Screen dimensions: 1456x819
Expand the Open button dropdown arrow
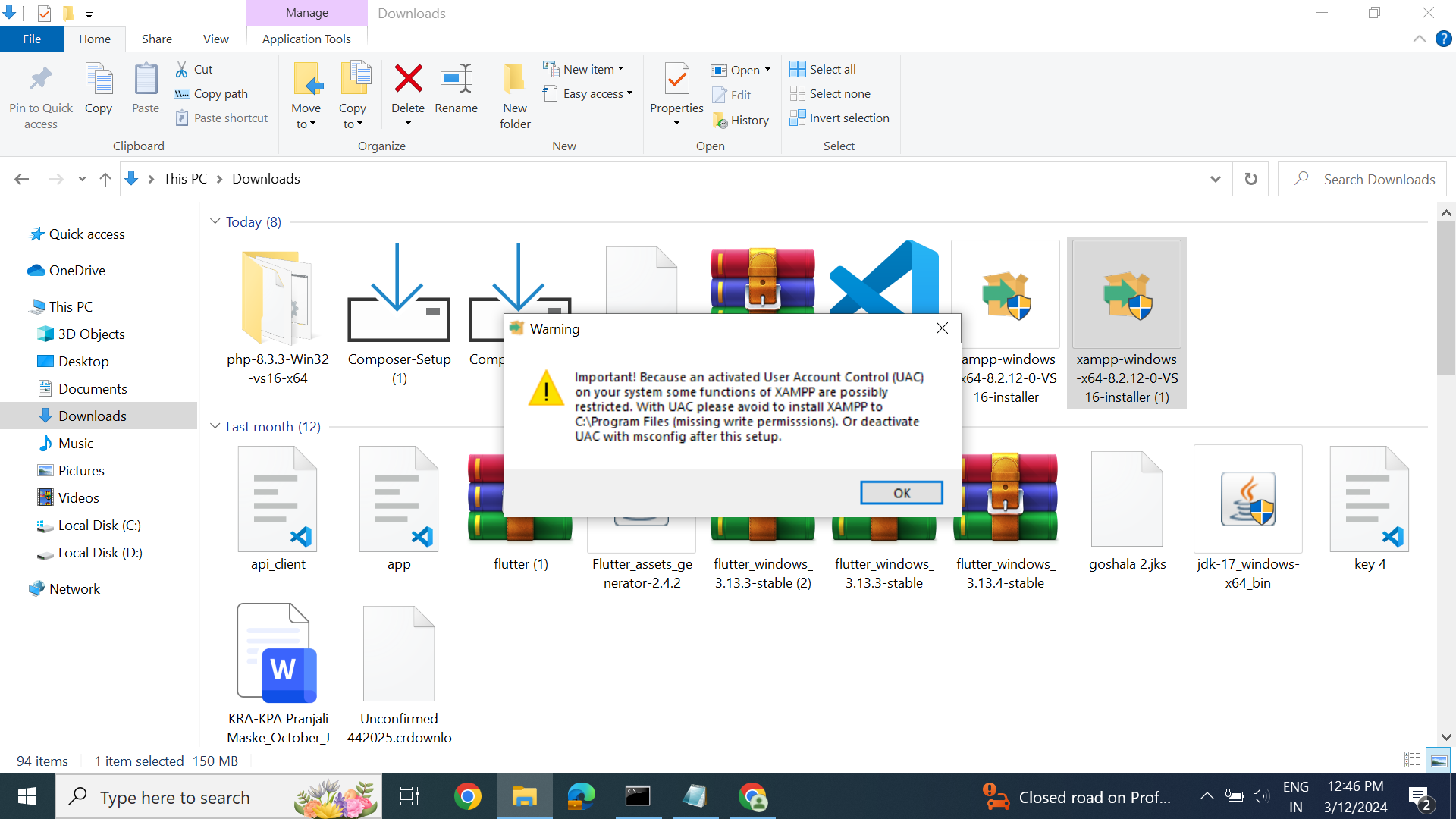[767, 70]
